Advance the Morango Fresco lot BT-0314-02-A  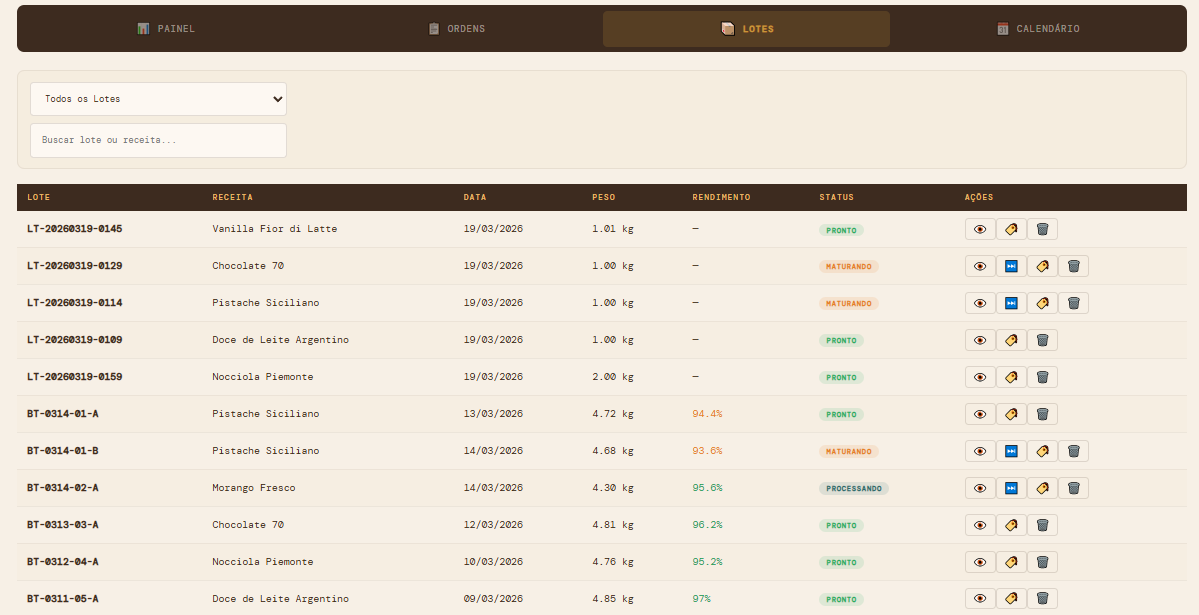(x=1011, y=488)
